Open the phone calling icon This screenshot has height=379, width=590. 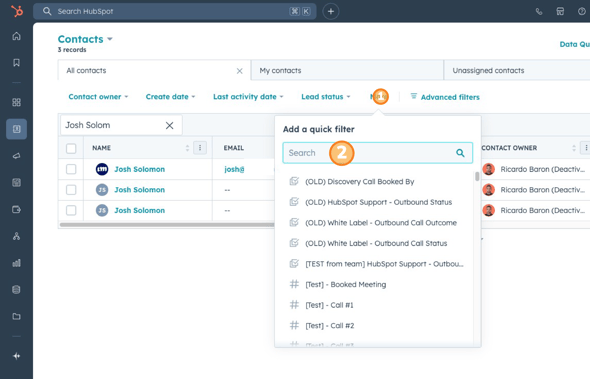(539, 12)
